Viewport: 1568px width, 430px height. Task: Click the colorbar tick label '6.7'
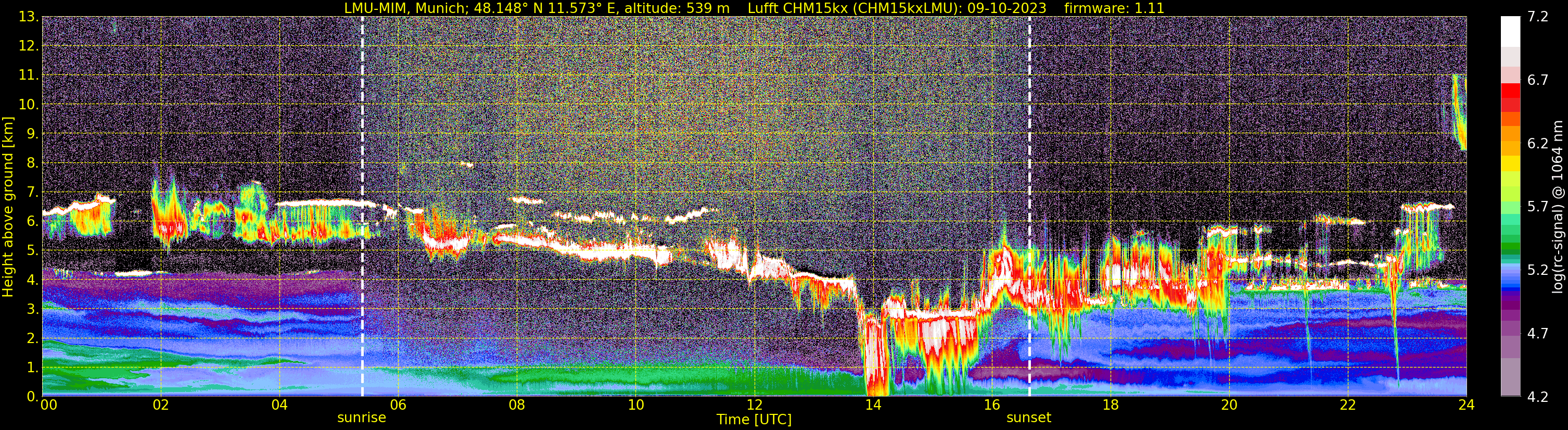[x=1538, y=80]
